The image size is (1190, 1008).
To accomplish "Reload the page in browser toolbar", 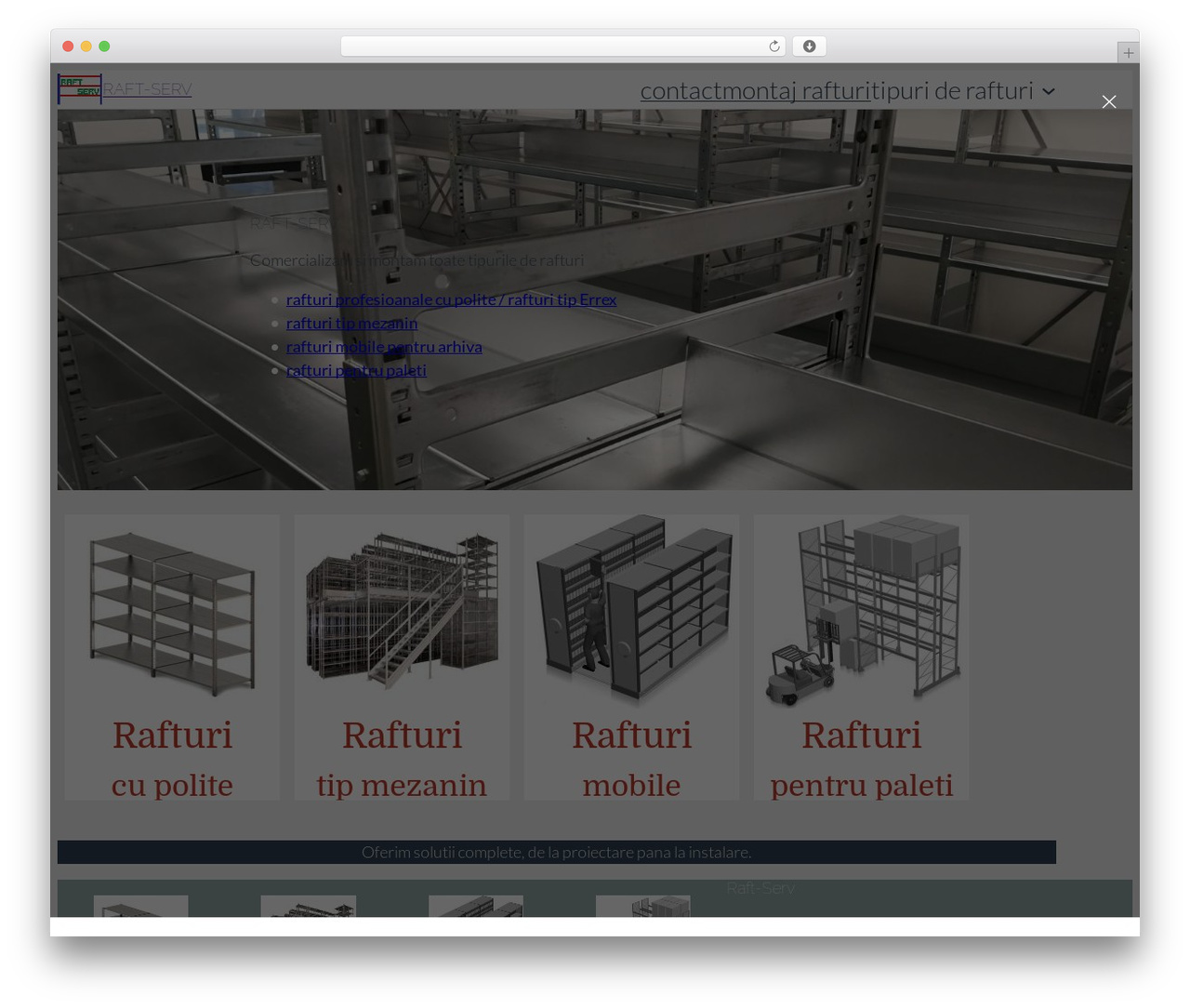I will [x=773, y=46].
